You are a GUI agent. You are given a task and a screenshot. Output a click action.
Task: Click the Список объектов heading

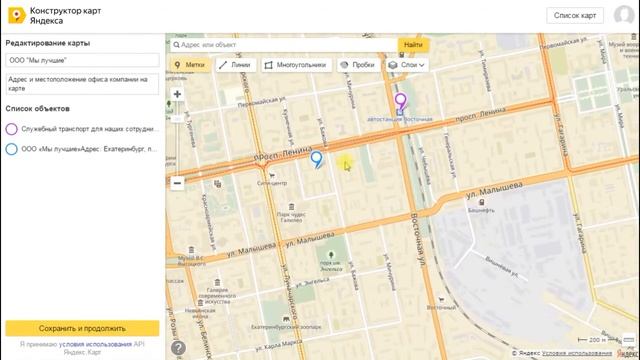(x=38, y=109)
